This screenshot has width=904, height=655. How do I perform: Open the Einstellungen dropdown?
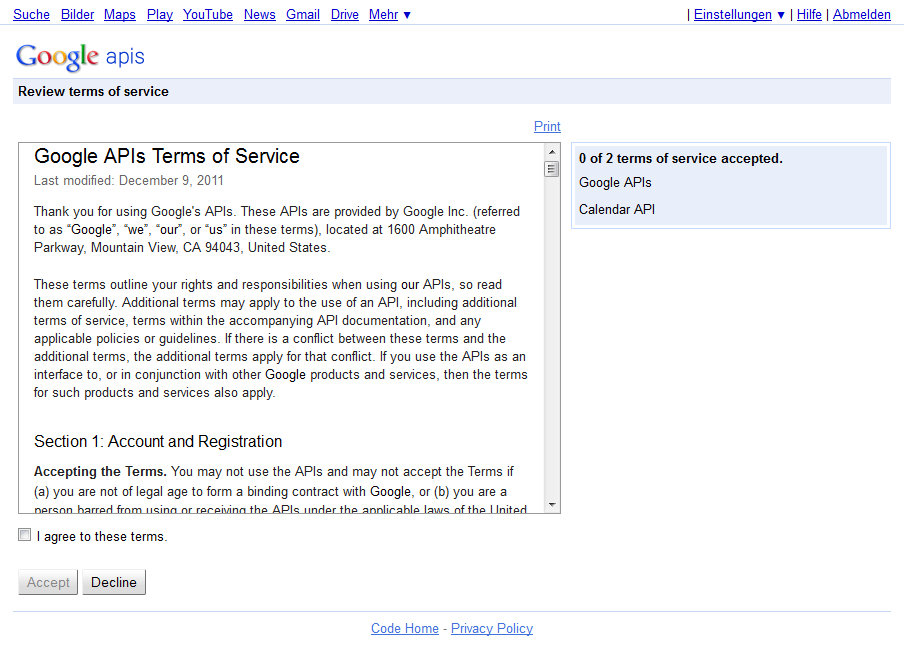click(x=733, y=14)
